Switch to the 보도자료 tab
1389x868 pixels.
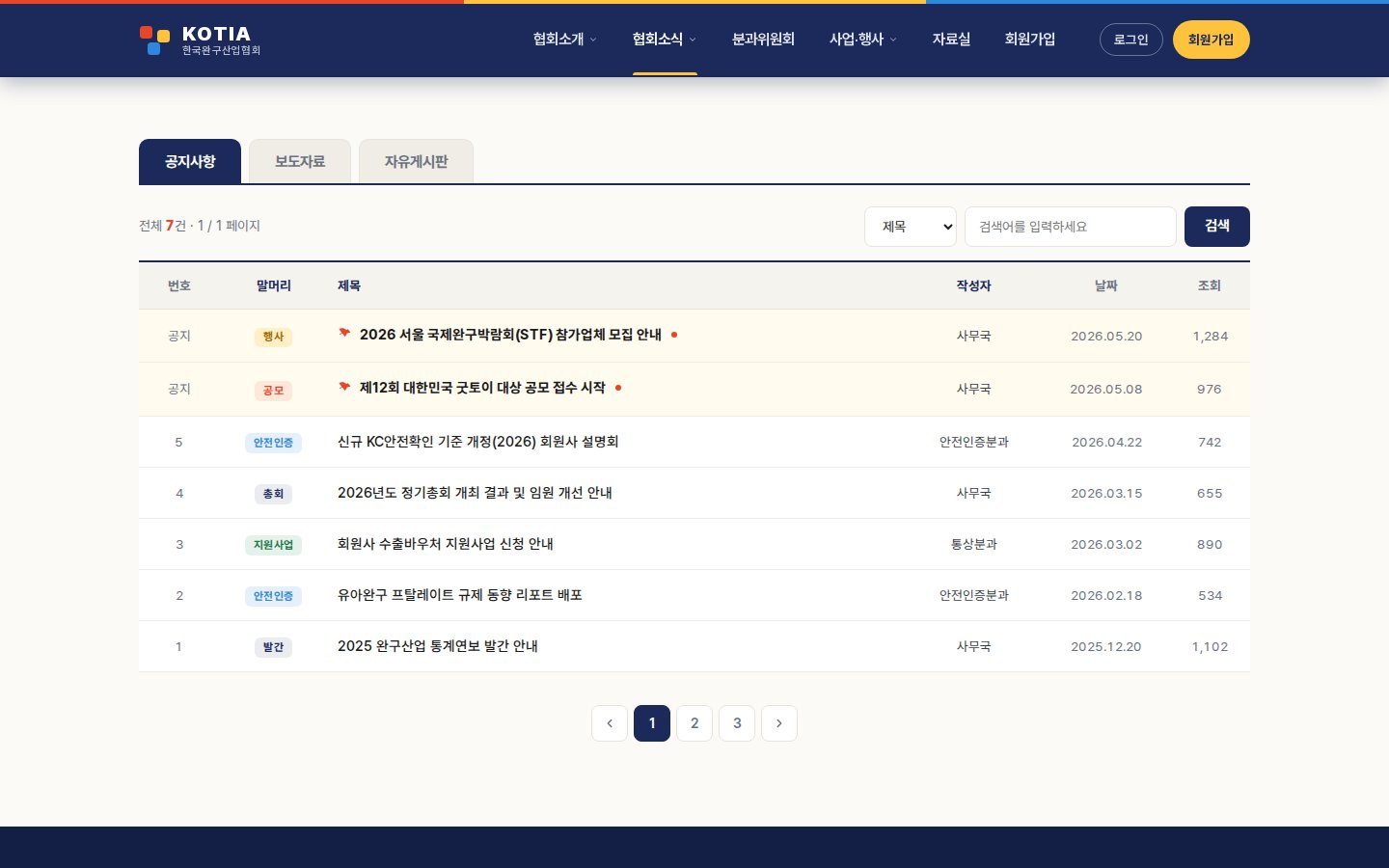coord(300,161)
